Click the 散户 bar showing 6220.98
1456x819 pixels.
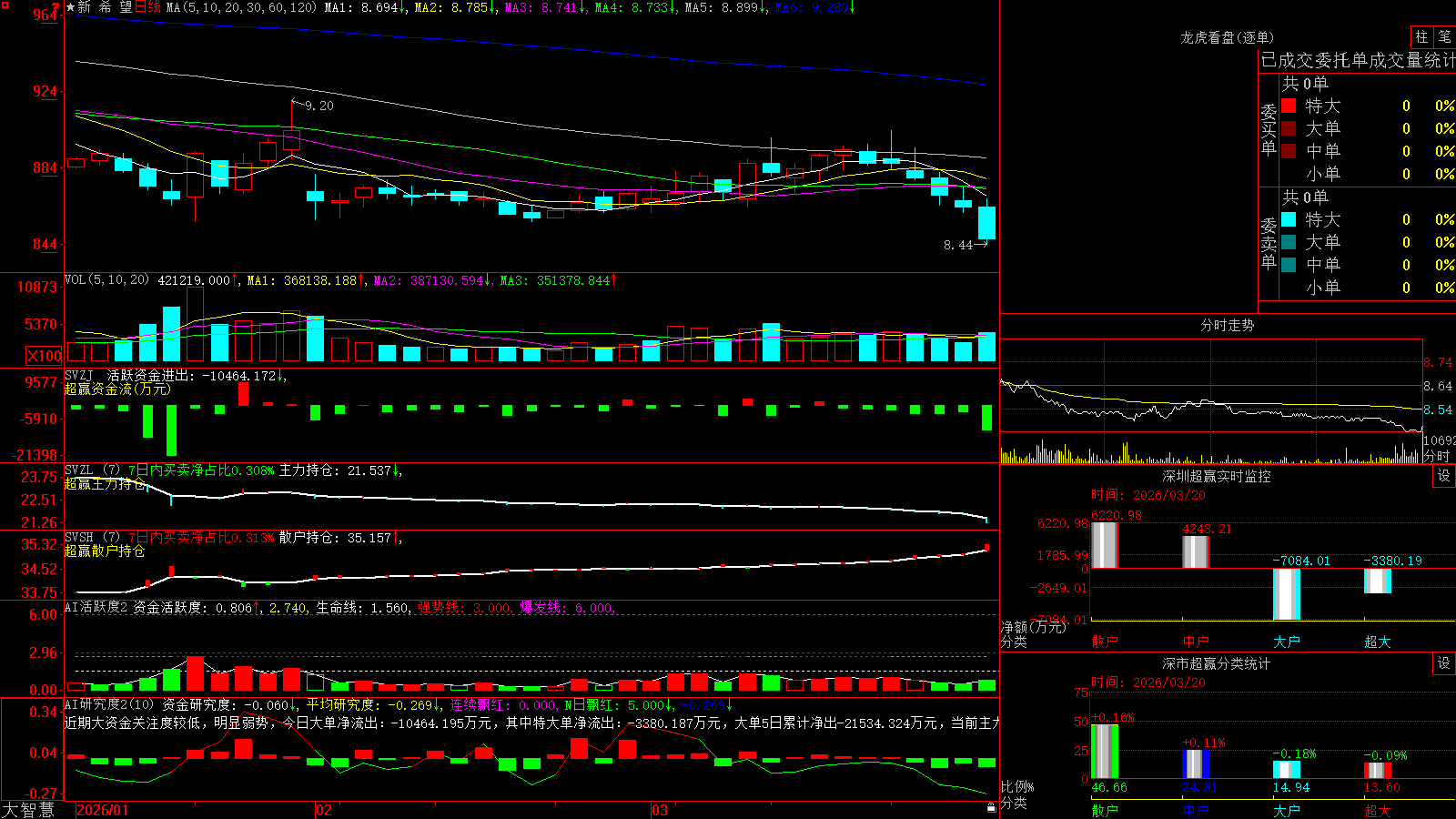[x=1105, y=545]
